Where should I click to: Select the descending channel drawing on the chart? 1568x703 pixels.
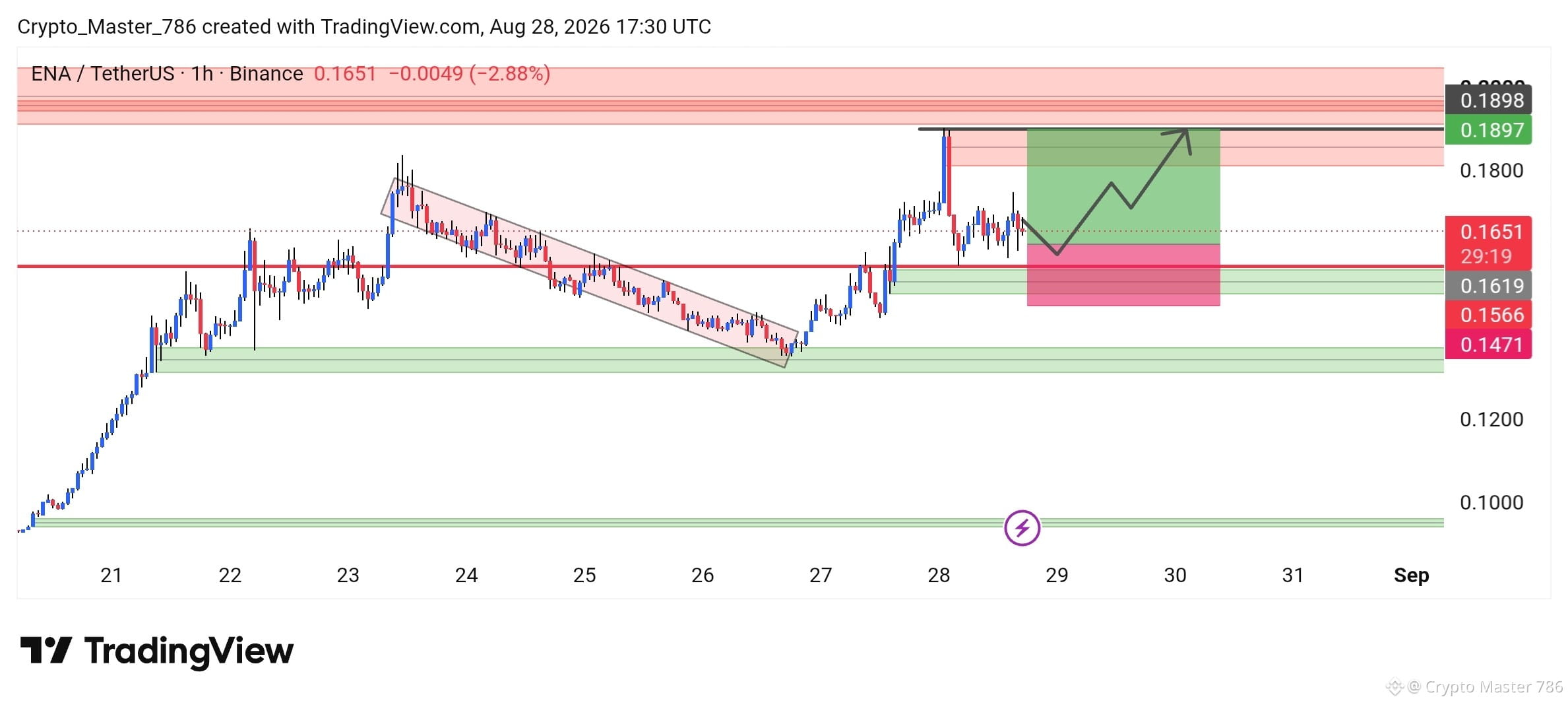[589, 272]
